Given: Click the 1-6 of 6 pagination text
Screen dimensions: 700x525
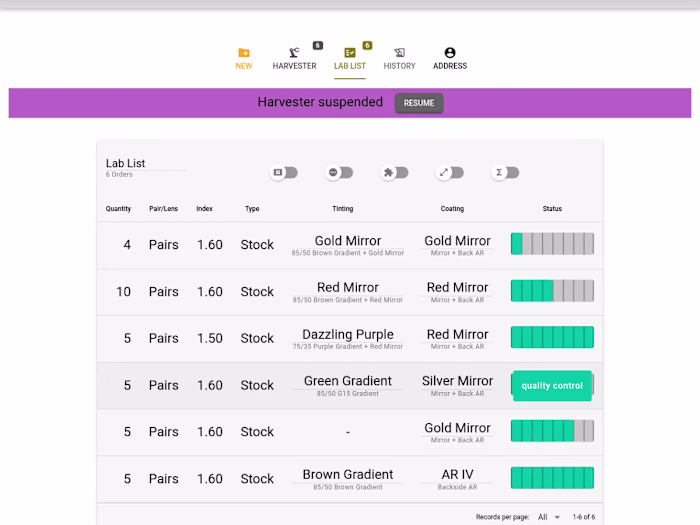Looking at the screenshot, I should (x=584, y=517).
